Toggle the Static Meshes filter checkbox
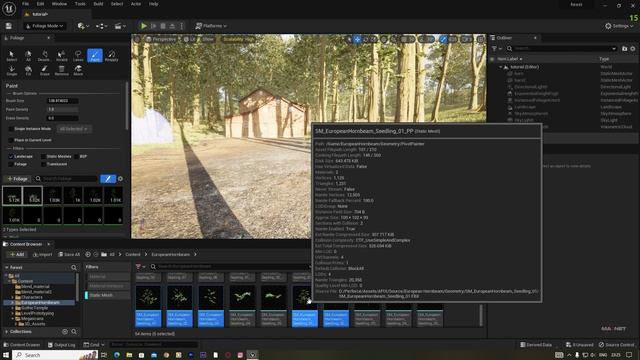640x360 pixels. click(43, 156)
